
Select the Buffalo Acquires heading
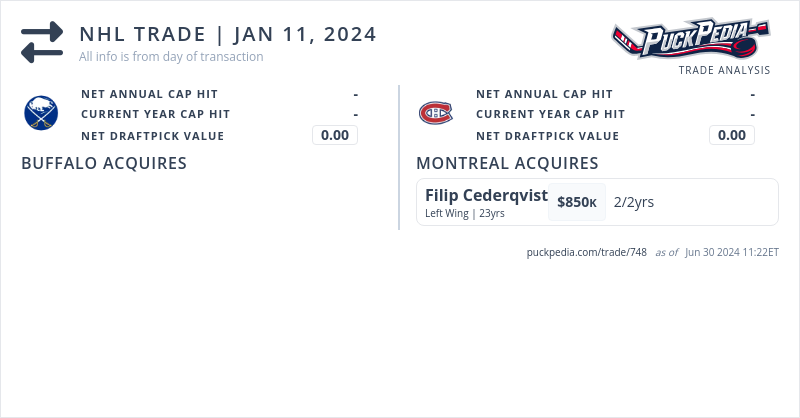pyautogui.click(x=104, y=163)
